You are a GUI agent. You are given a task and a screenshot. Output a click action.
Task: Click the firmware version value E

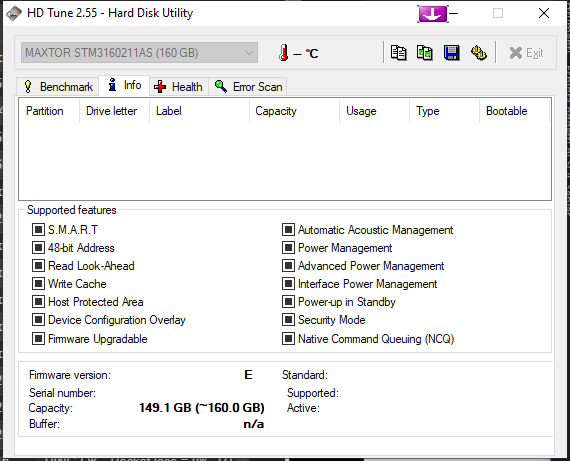pos(248,374)
